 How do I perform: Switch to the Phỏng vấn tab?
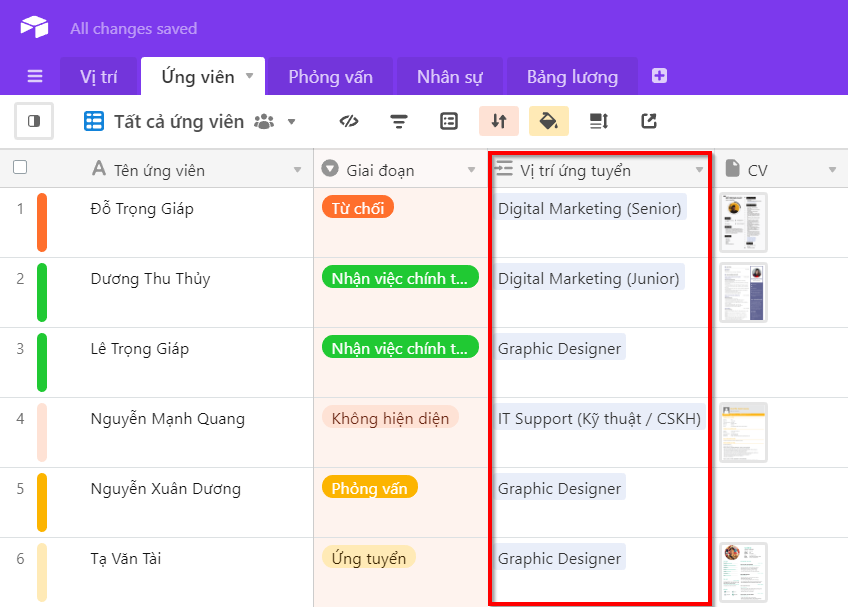(x=330, y=77)
